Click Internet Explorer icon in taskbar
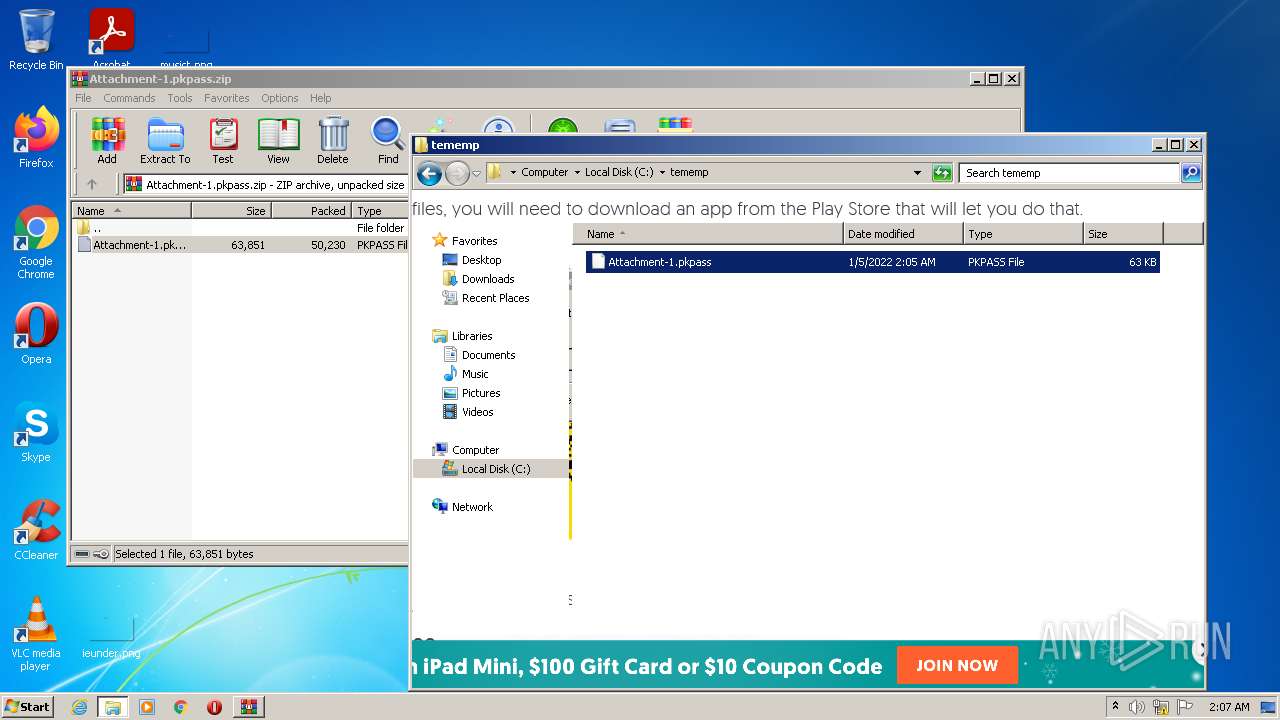The height and width of the screenshot is (720, 1280). tap(79, 707)
